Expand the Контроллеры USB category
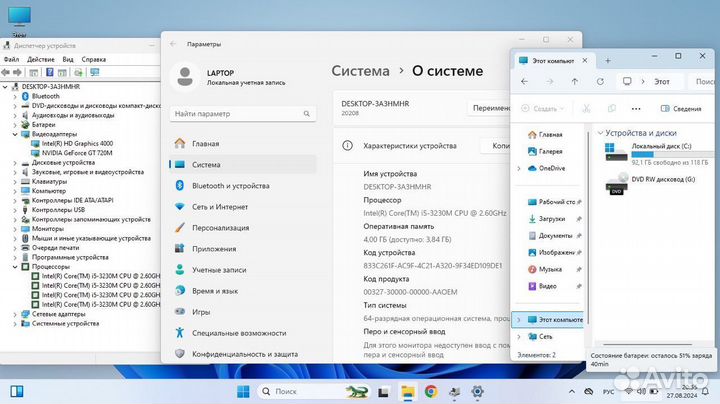720x404 pixels. [15, 210]
